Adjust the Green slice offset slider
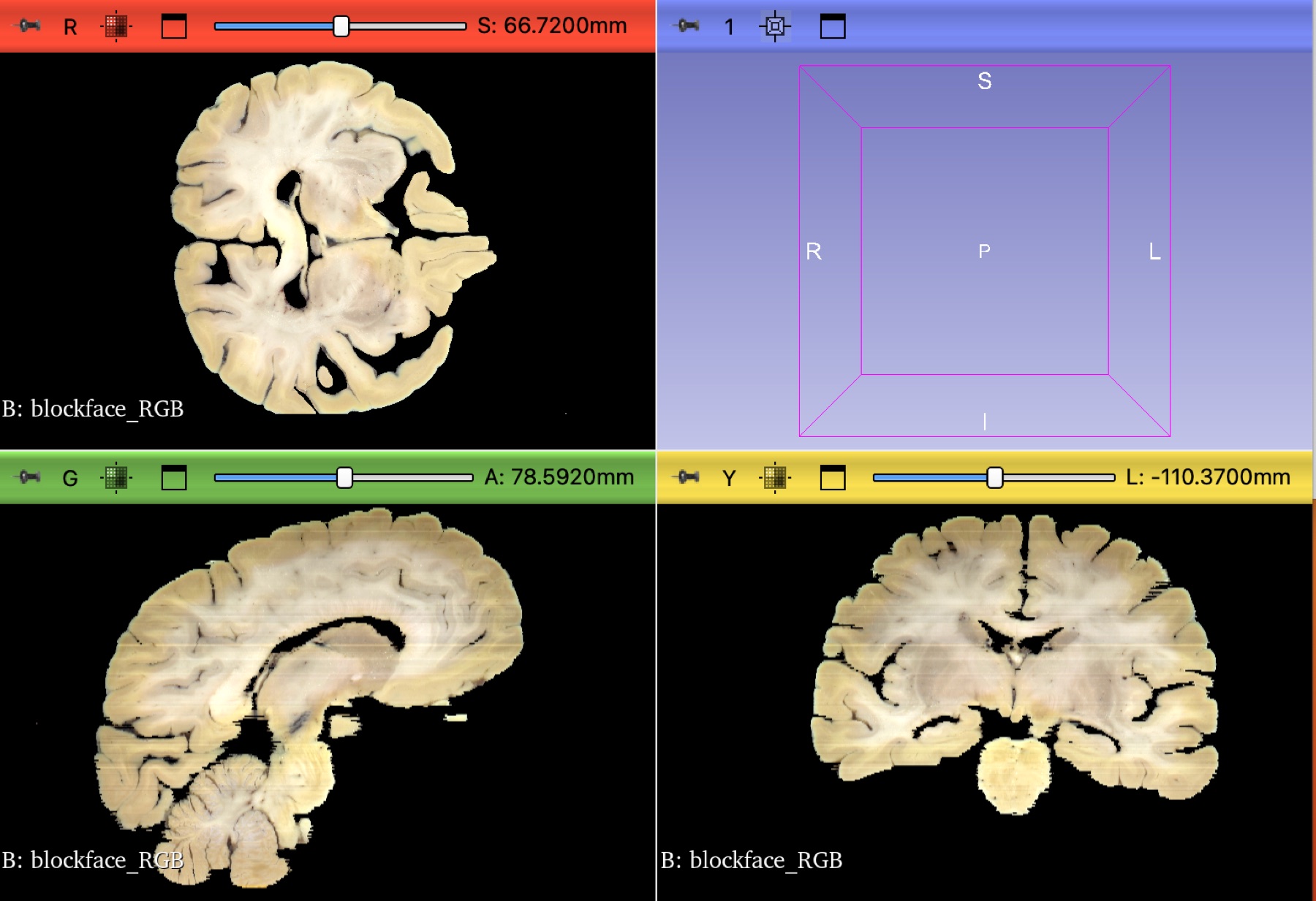Screen dimensions: 1316x901 [344, 477]
